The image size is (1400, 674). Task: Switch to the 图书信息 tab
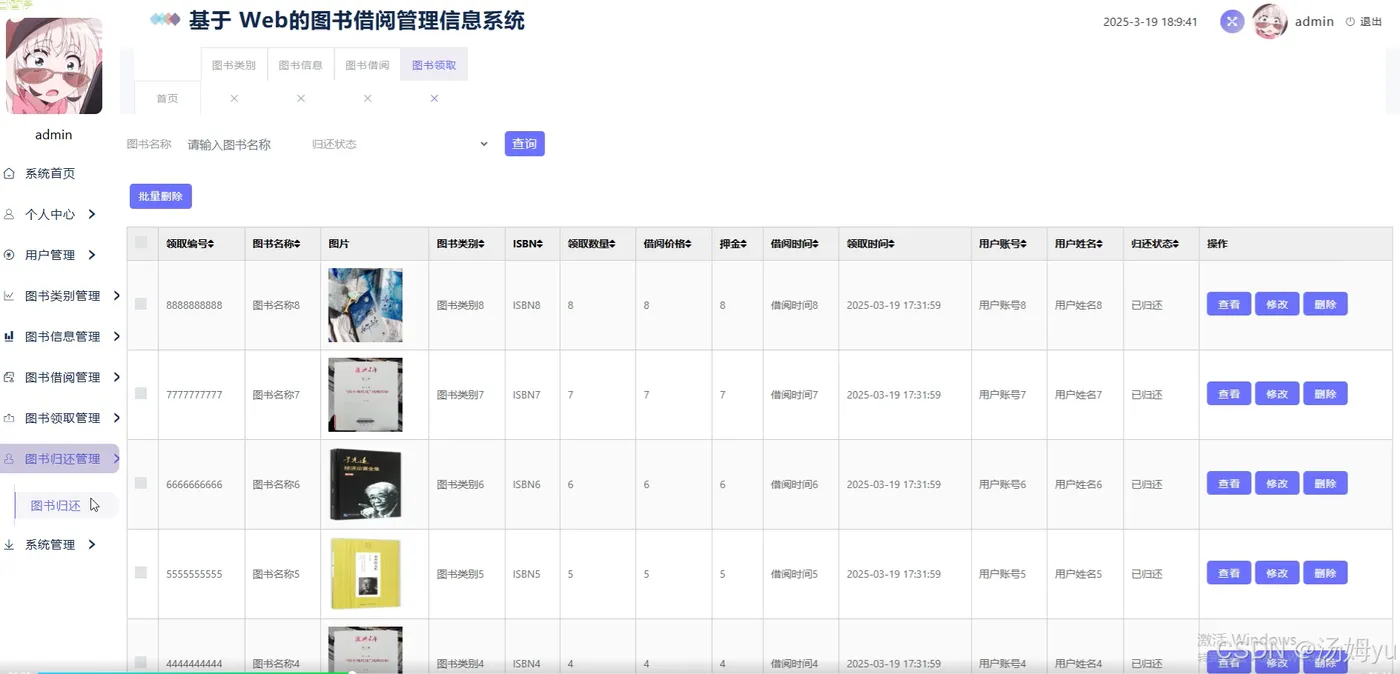click(300, 65)
